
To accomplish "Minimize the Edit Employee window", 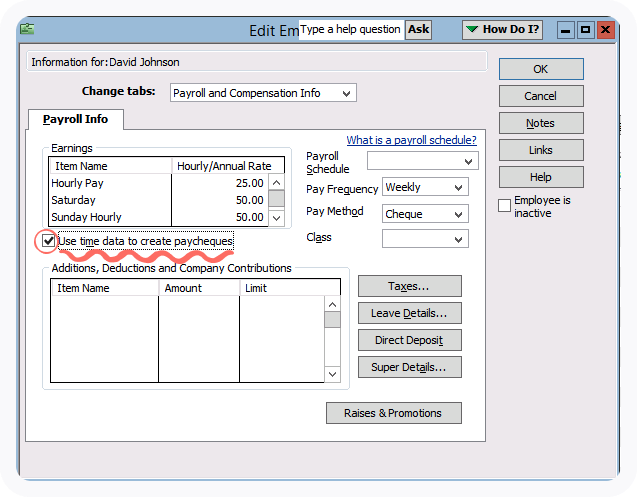I will (565, 30).
